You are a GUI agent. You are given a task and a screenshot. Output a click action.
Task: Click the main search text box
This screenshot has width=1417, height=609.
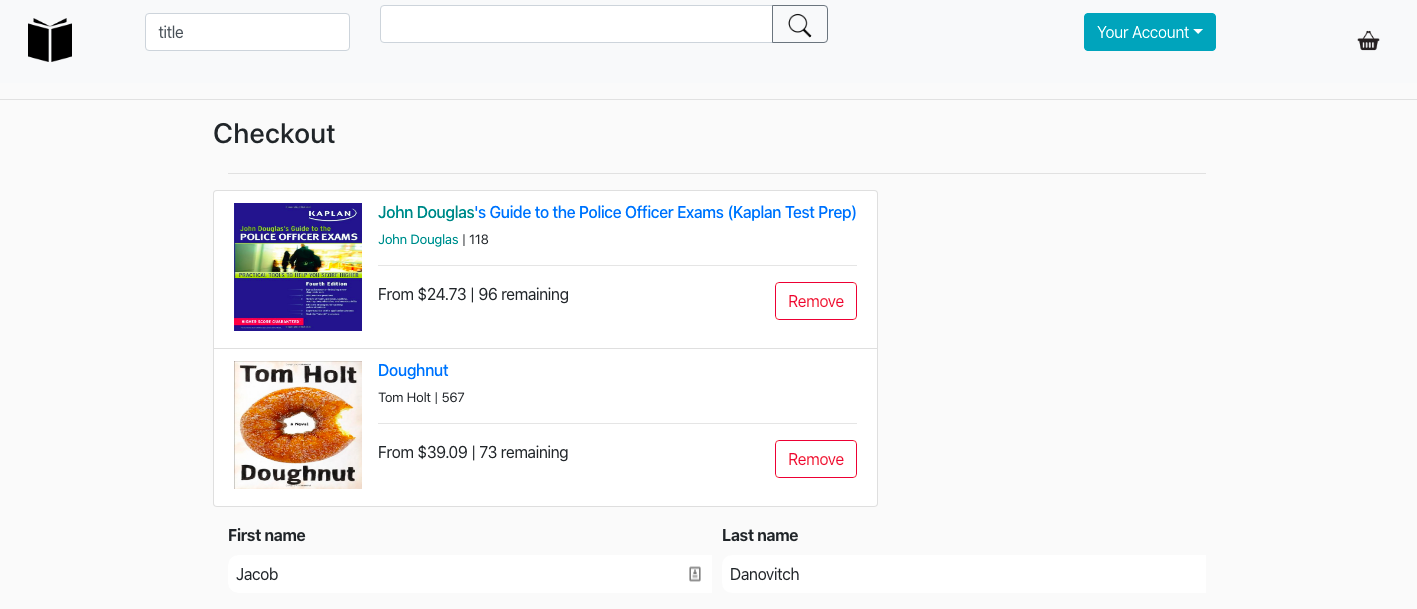tap(576, 24)
